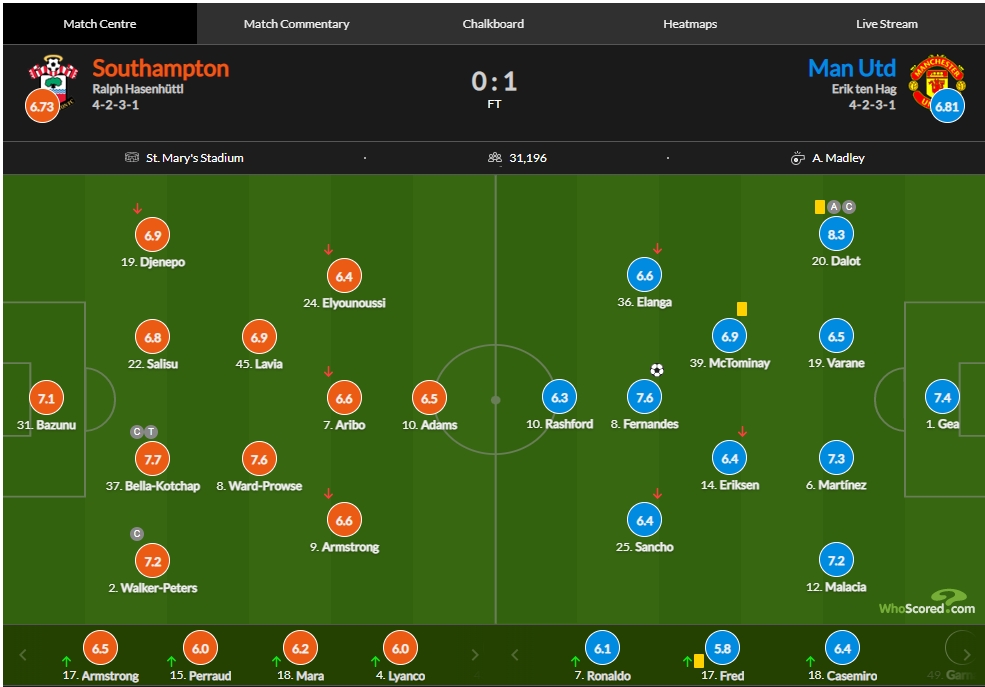The height and width of the screenshot is (687, 985).
Task: Click McTominay's yellow card icon
Action: pyautogui.click(x=742, y=309)
